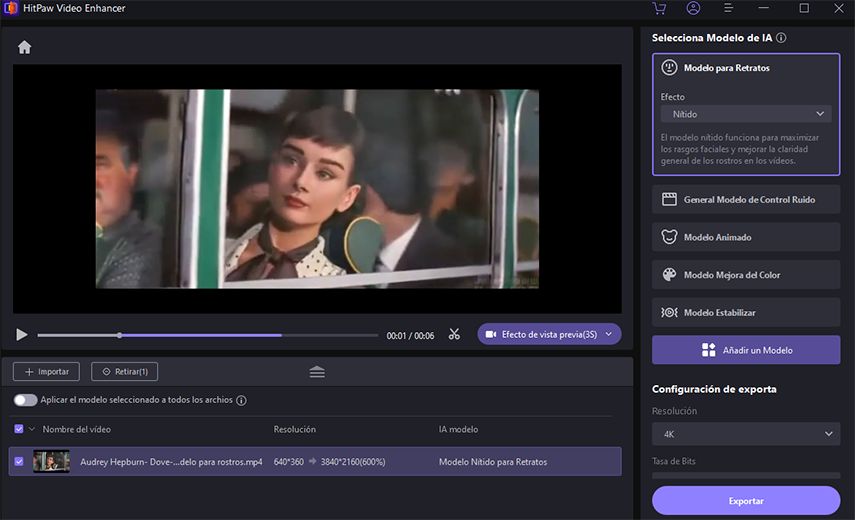Viewport: 855px width, 520px height.
Task: Click the Audrey Hepburn video thumbnail
Action: click(x=51, y=461)
